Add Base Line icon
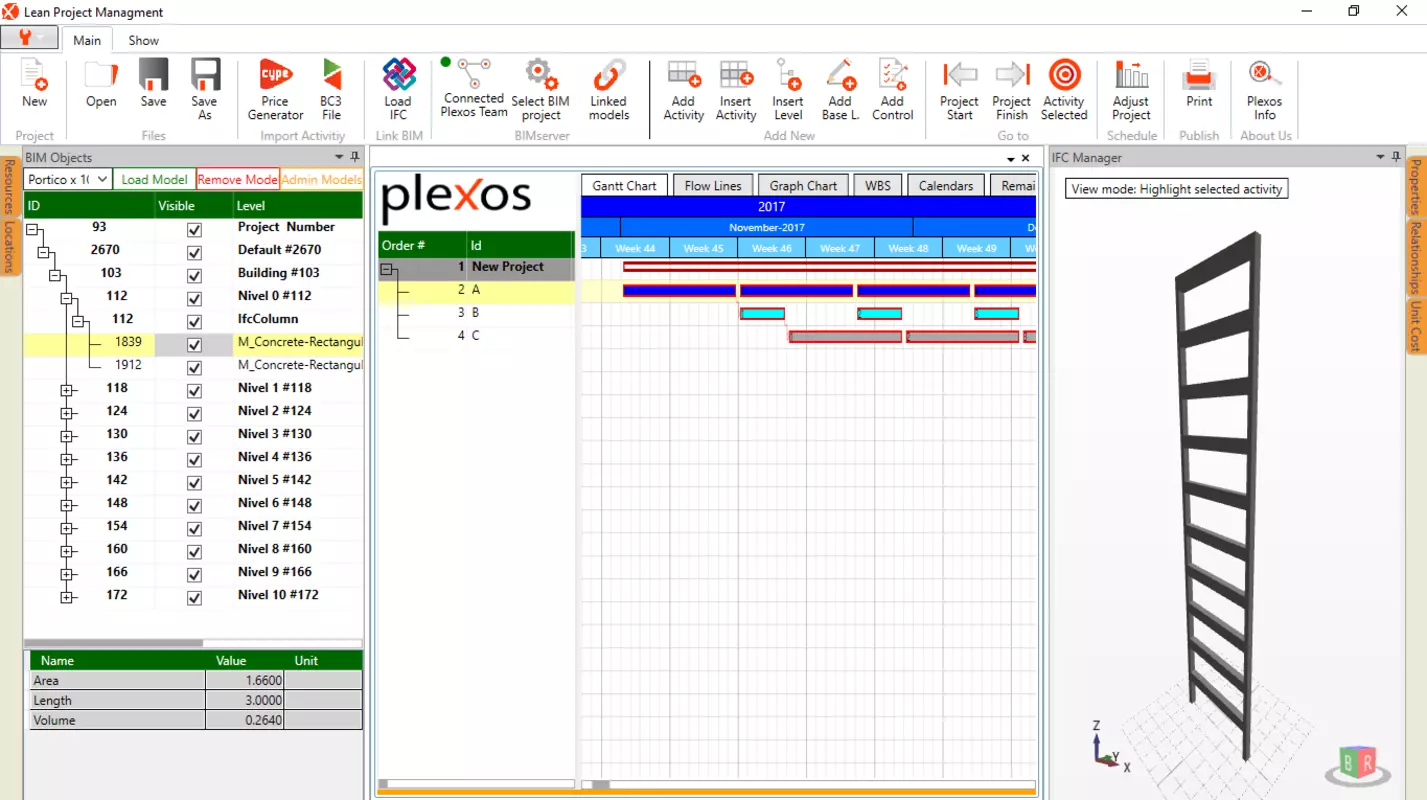1427x800 pixels. point(840,90)
